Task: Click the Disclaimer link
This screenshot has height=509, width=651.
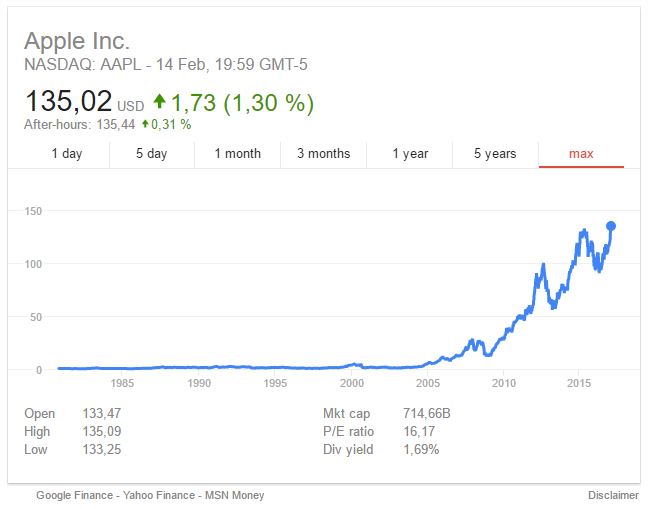Action: point(613,495)
